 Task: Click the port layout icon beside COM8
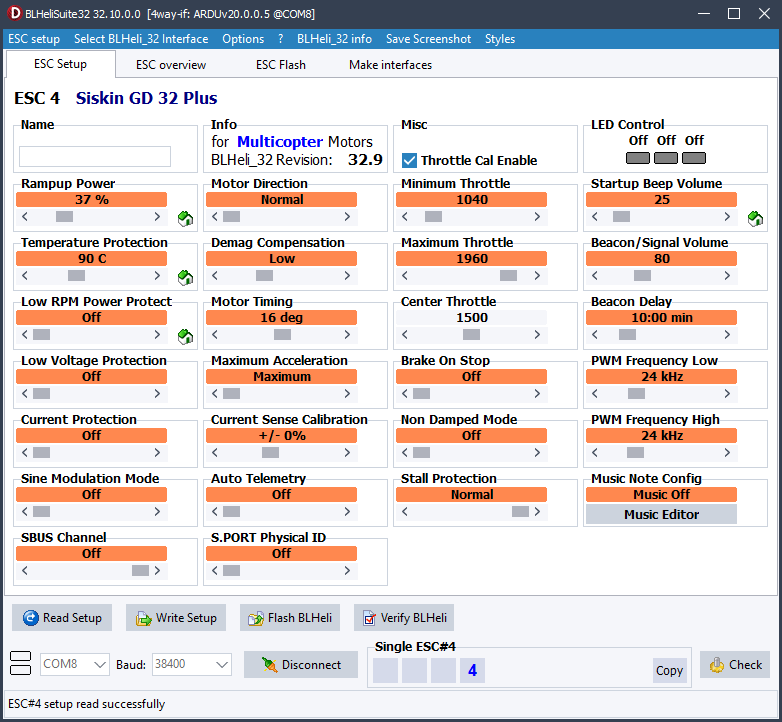[20, 663]
